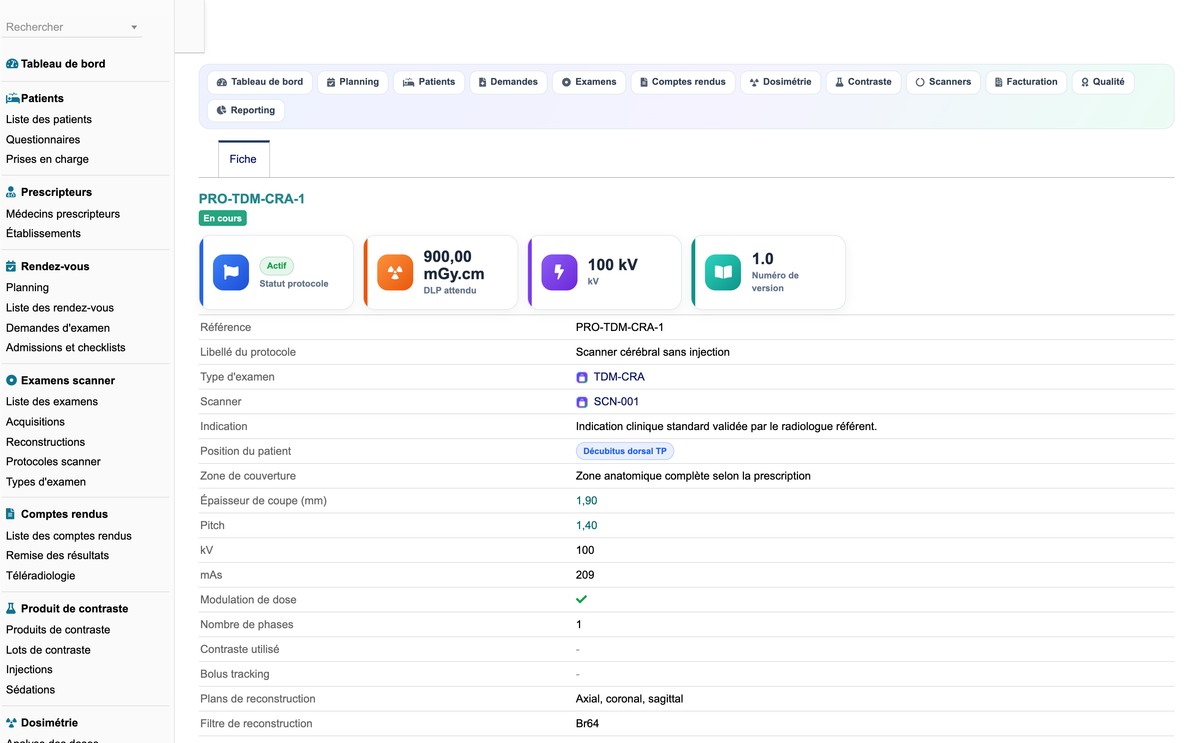Open Types d'examen in sidebar
The height and width of the screenshot is (743, 1200).
coord(46,482)
